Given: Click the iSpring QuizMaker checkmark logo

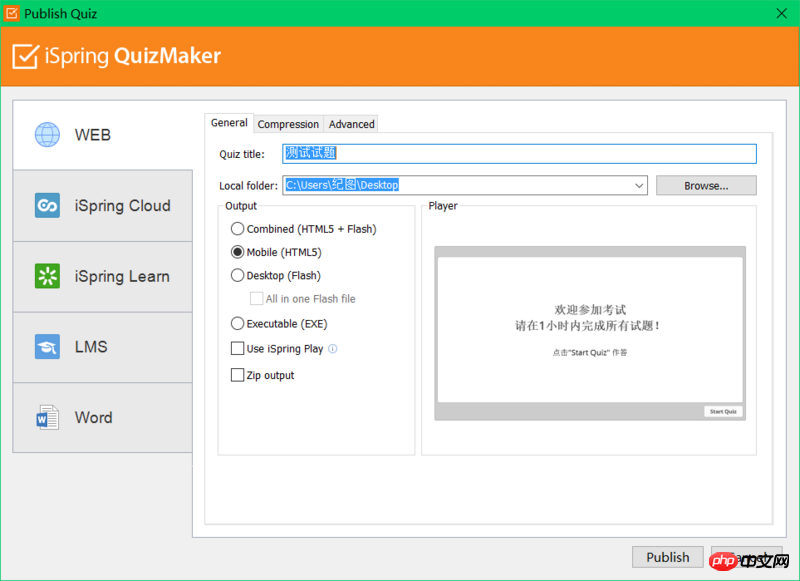Looking at the screenshot, I should click(25, 56).
